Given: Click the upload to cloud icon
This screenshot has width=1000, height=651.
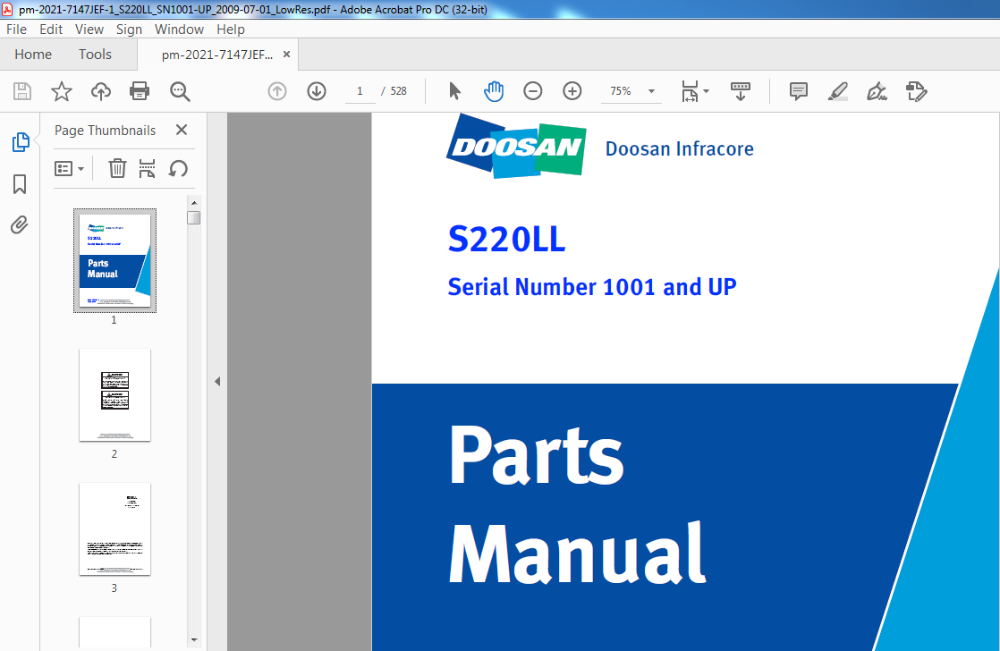Looking at the screenshot, I should [100, 92].
